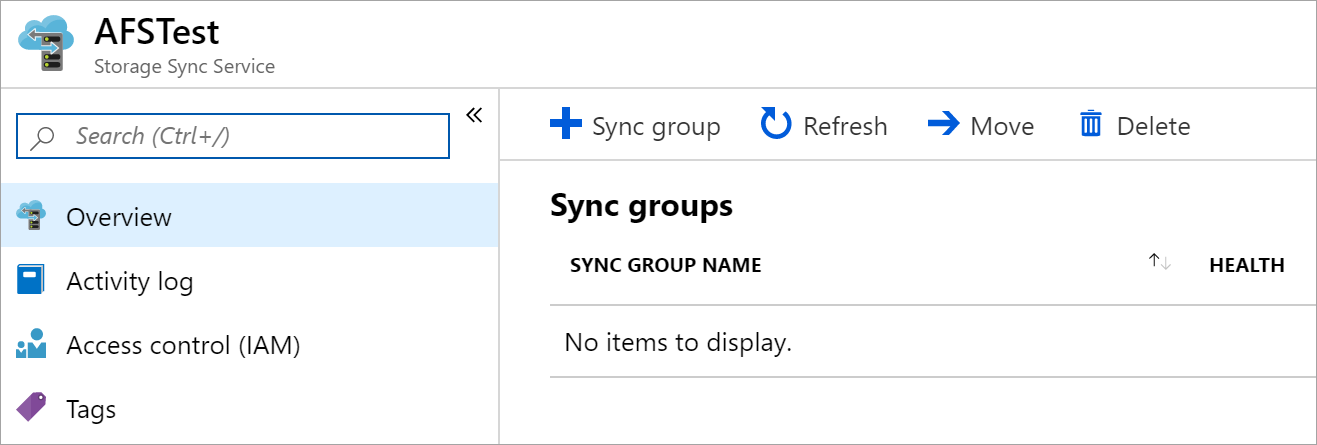Go to Access control (IAM)
The image size is (1317, 445).
point(183,346)
